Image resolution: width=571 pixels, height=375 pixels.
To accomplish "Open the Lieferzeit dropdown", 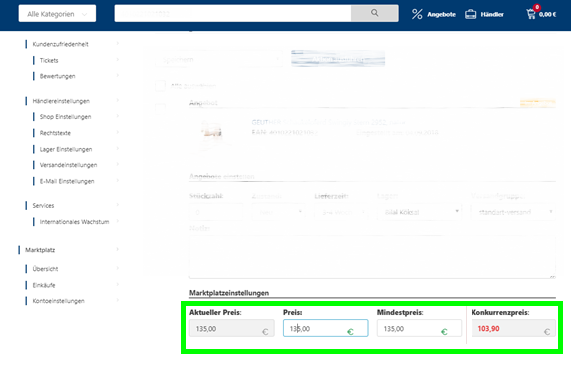I will [341, 212].
